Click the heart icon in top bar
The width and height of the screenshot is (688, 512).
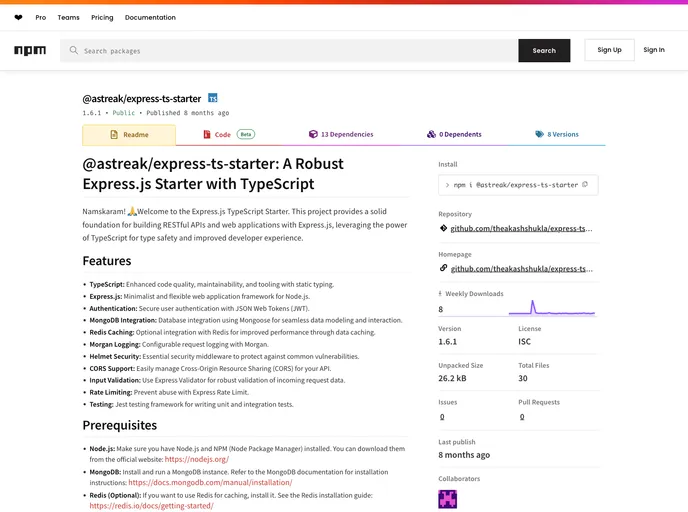point(18,18)
